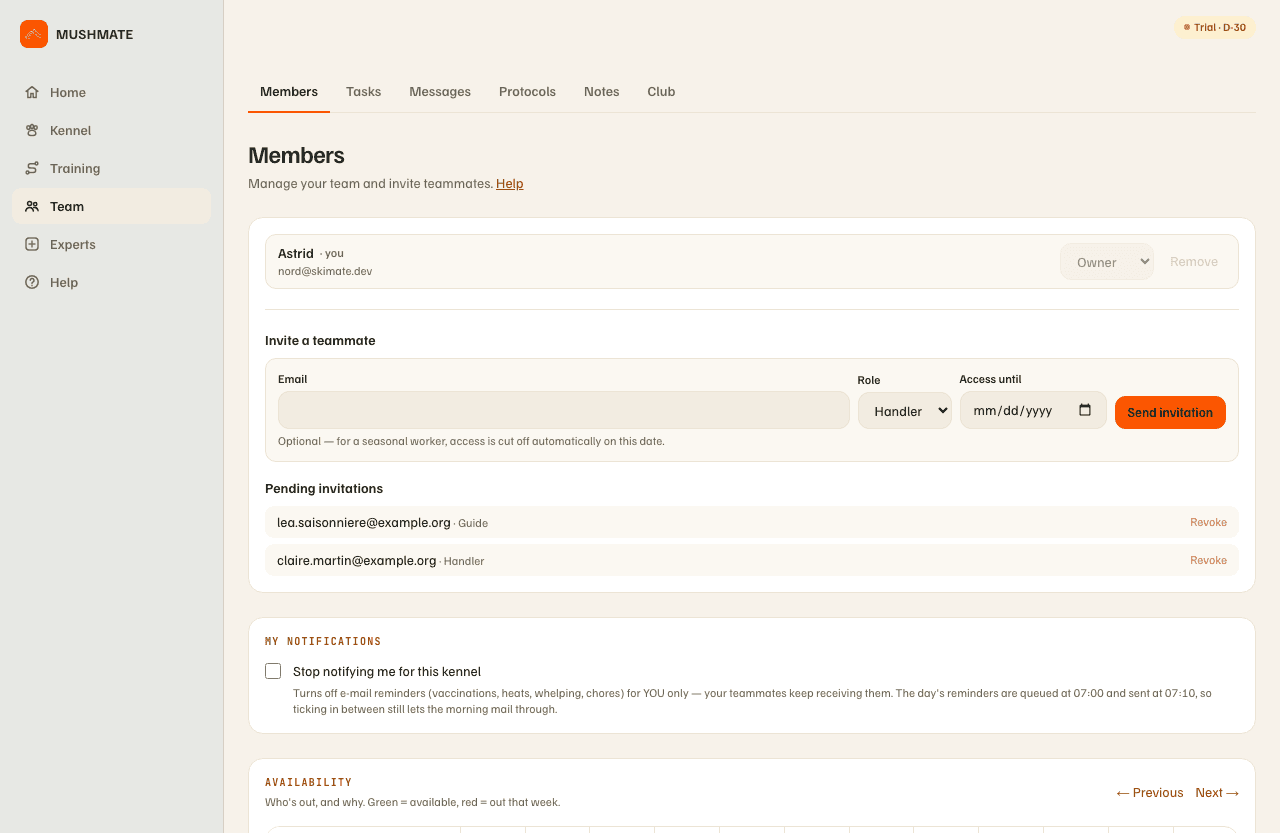The width and height of the screenshot is (1280, 833).
Task: Open the Help link under Members heading
Action: pos(510,183)
